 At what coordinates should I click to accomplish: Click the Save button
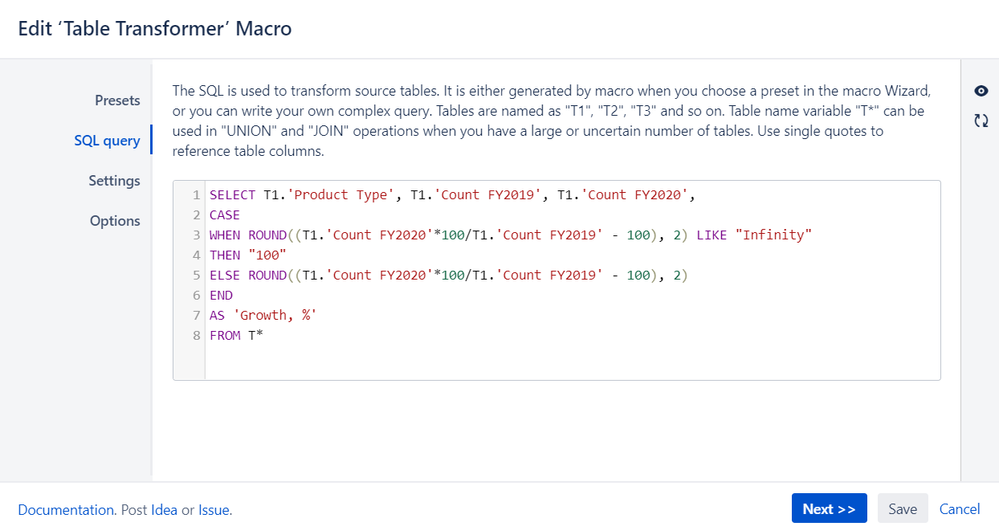click(902, 509)
